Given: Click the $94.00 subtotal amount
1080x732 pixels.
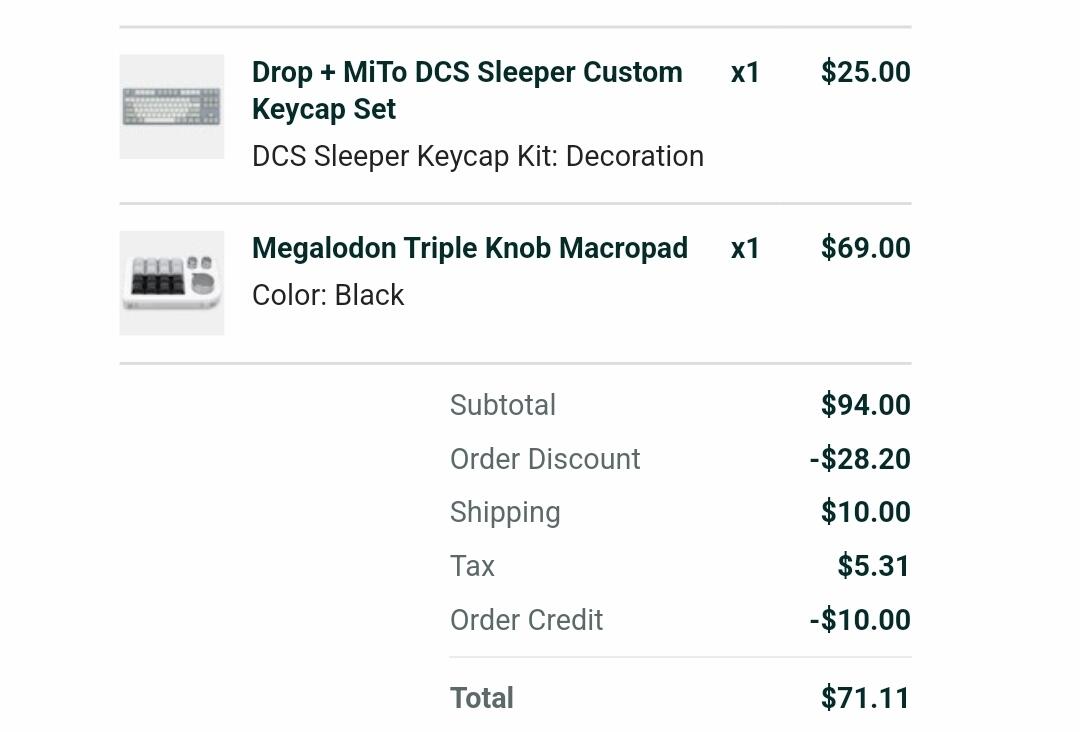Looking at the screenshot, I should pyautogui.click(x=866, y=405).
